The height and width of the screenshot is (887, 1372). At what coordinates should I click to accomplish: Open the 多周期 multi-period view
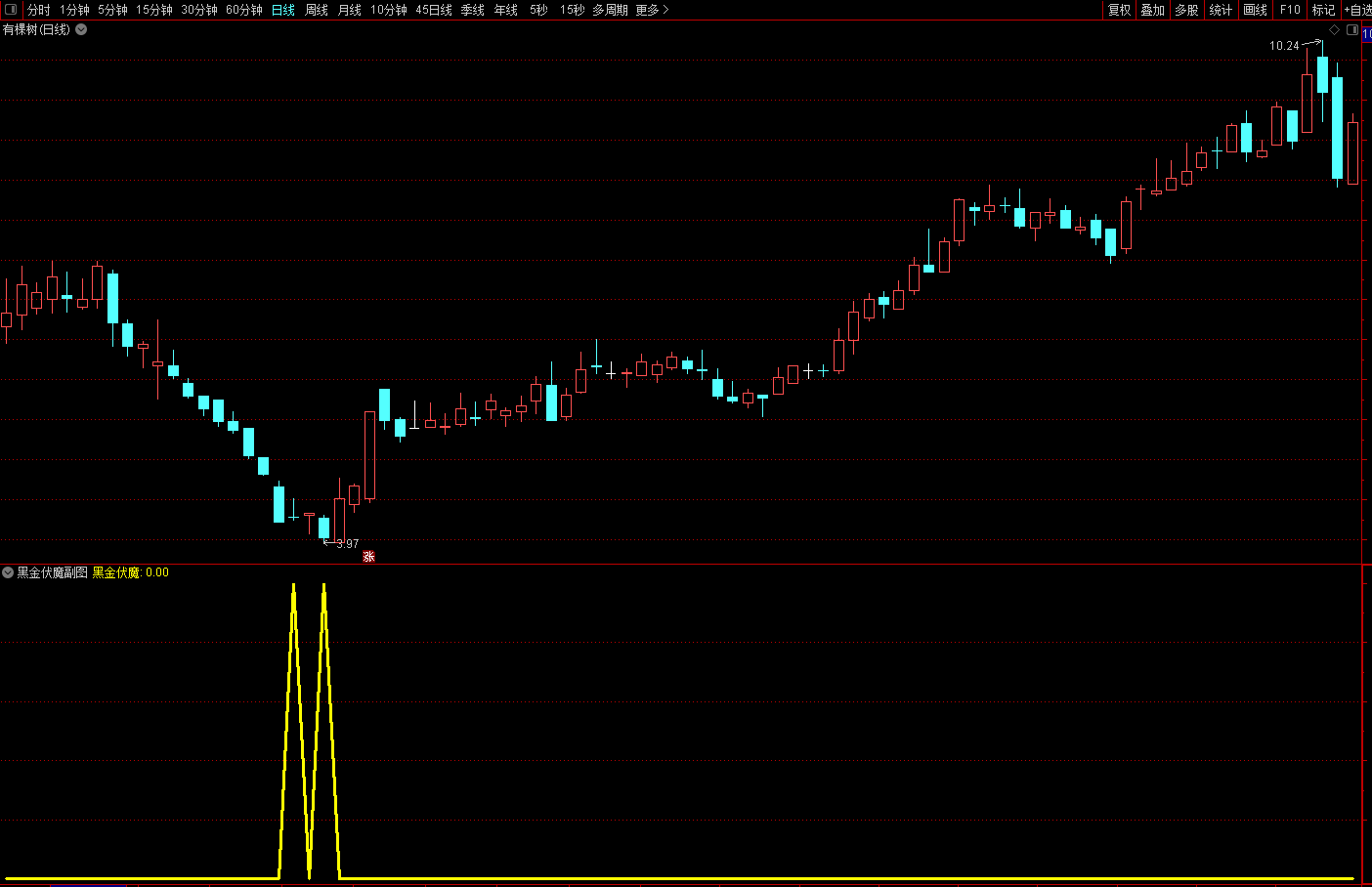pos(610,10)
